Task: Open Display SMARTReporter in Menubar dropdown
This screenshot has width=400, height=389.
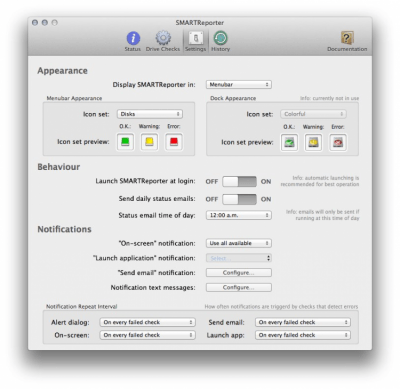Action: tap(239, 85)
